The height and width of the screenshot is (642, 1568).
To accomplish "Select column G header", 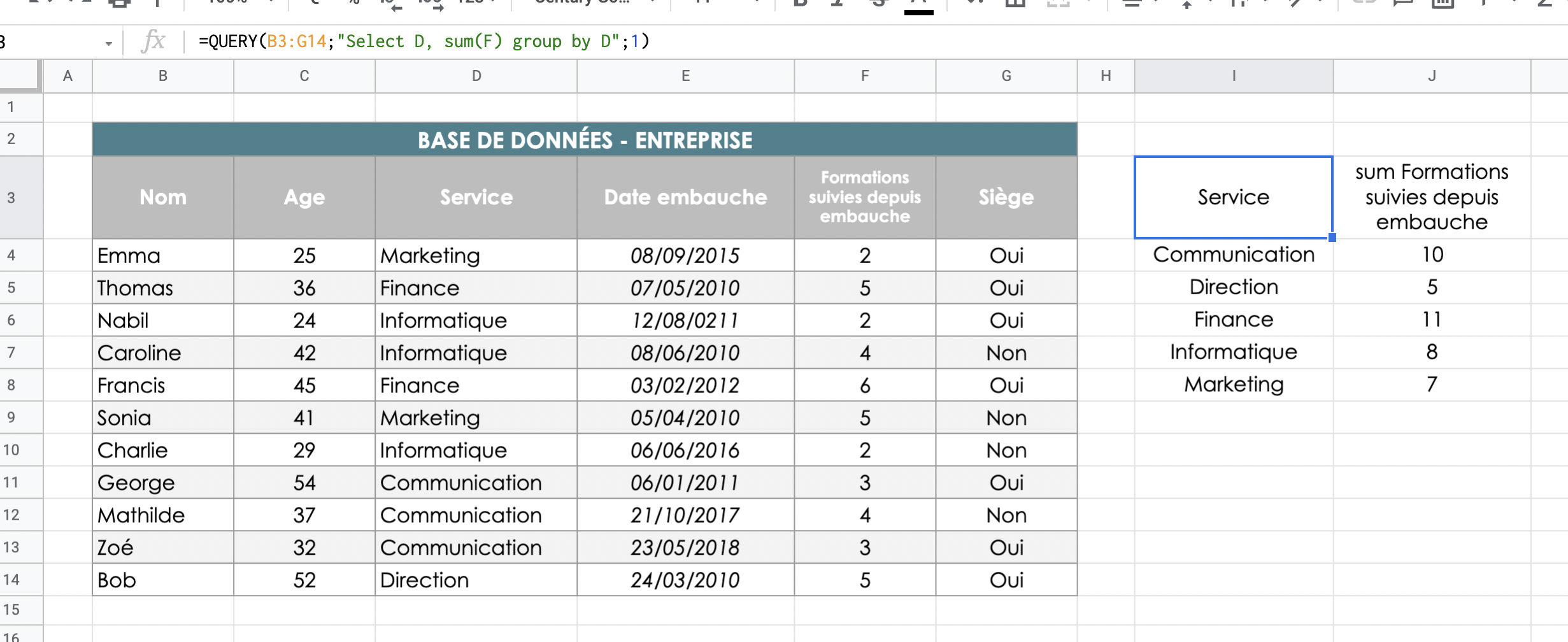I will (x=1006, y=76).
